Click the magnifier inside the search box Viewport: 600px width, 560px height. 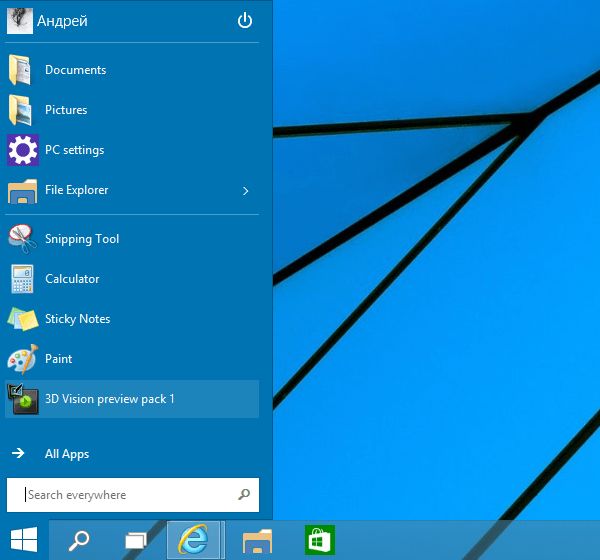coord(244,495)
